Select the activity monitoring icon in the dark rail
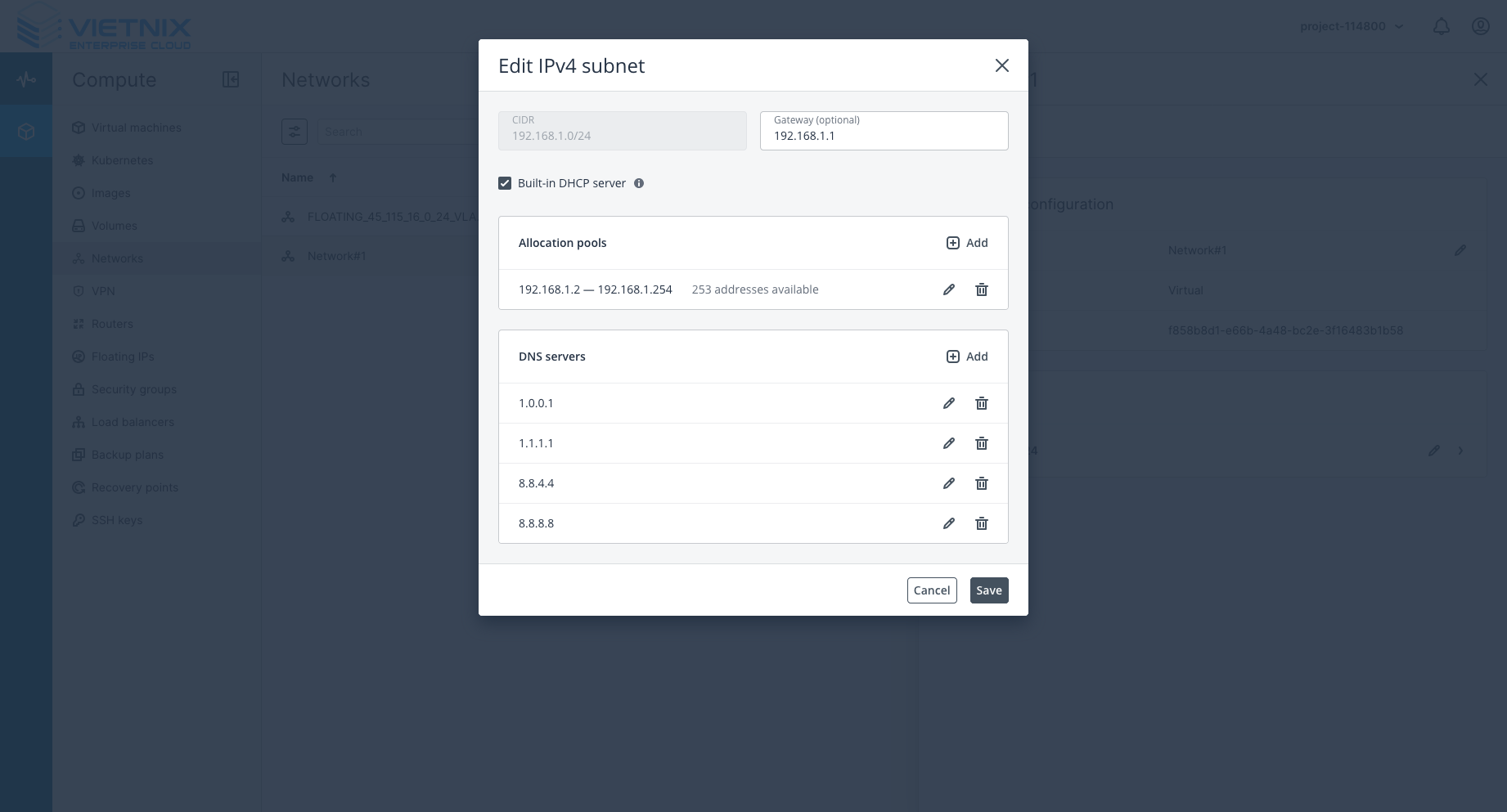This screenshot has height=812, width=1507. coord(26,79)
